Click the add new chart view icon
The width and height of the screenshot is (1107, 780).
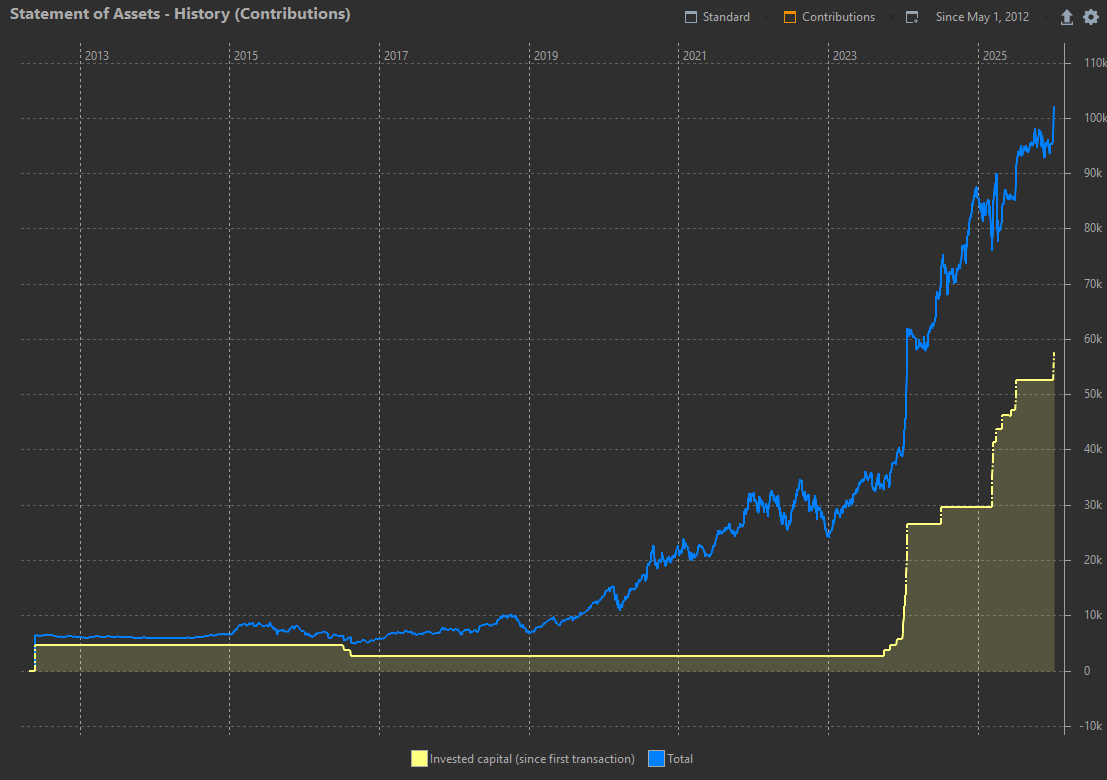click(912, 17)
